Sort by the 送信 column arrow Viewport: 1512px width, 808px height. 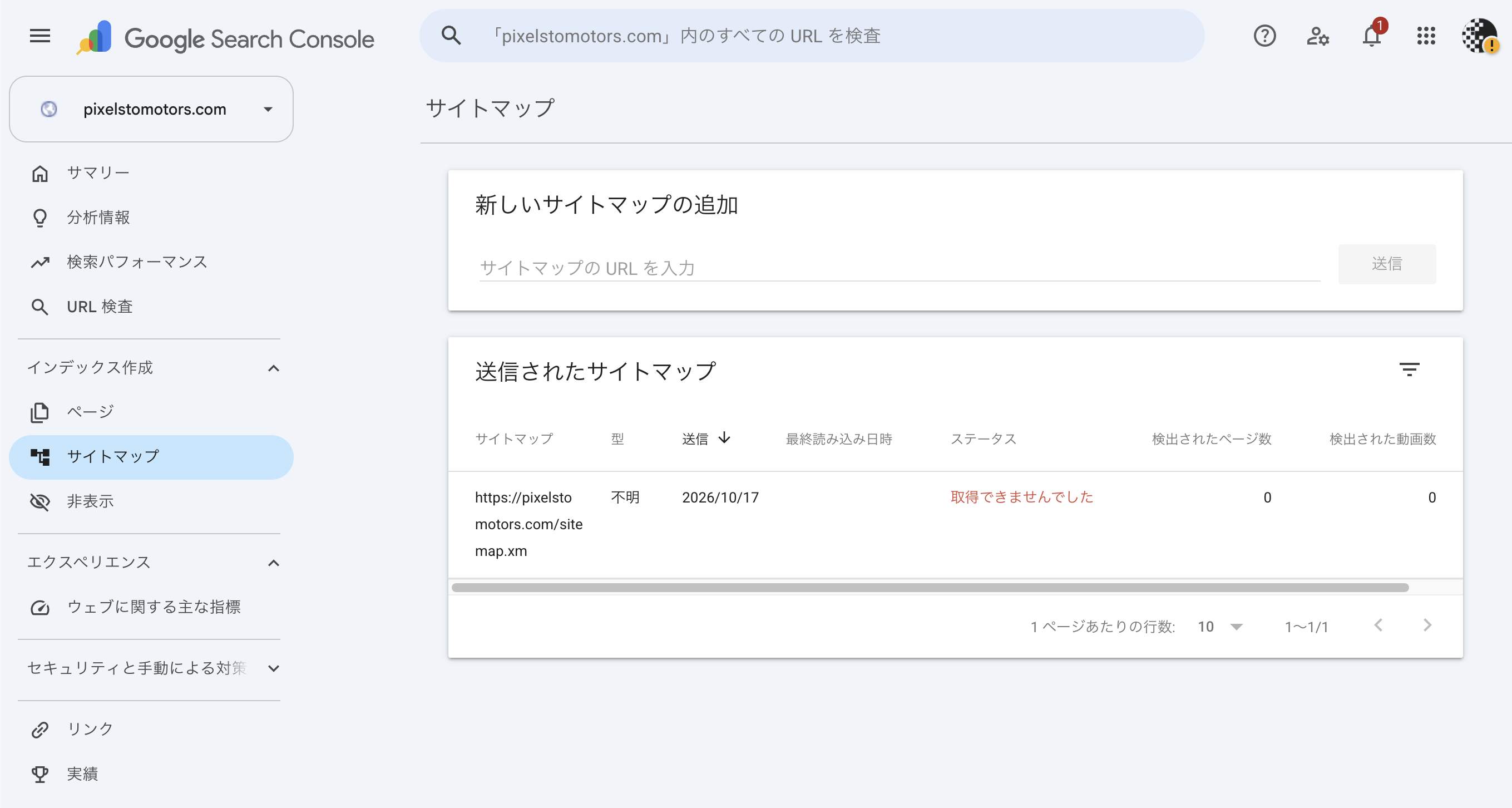pos(724,438)
